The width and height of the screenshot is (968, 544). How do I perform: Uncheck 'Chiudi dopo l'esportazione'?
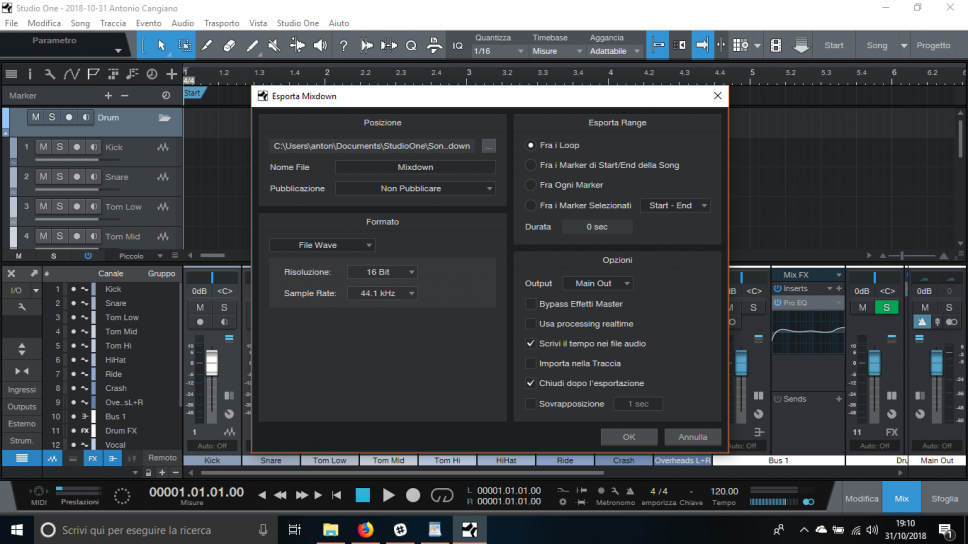[x=531, y=383]
